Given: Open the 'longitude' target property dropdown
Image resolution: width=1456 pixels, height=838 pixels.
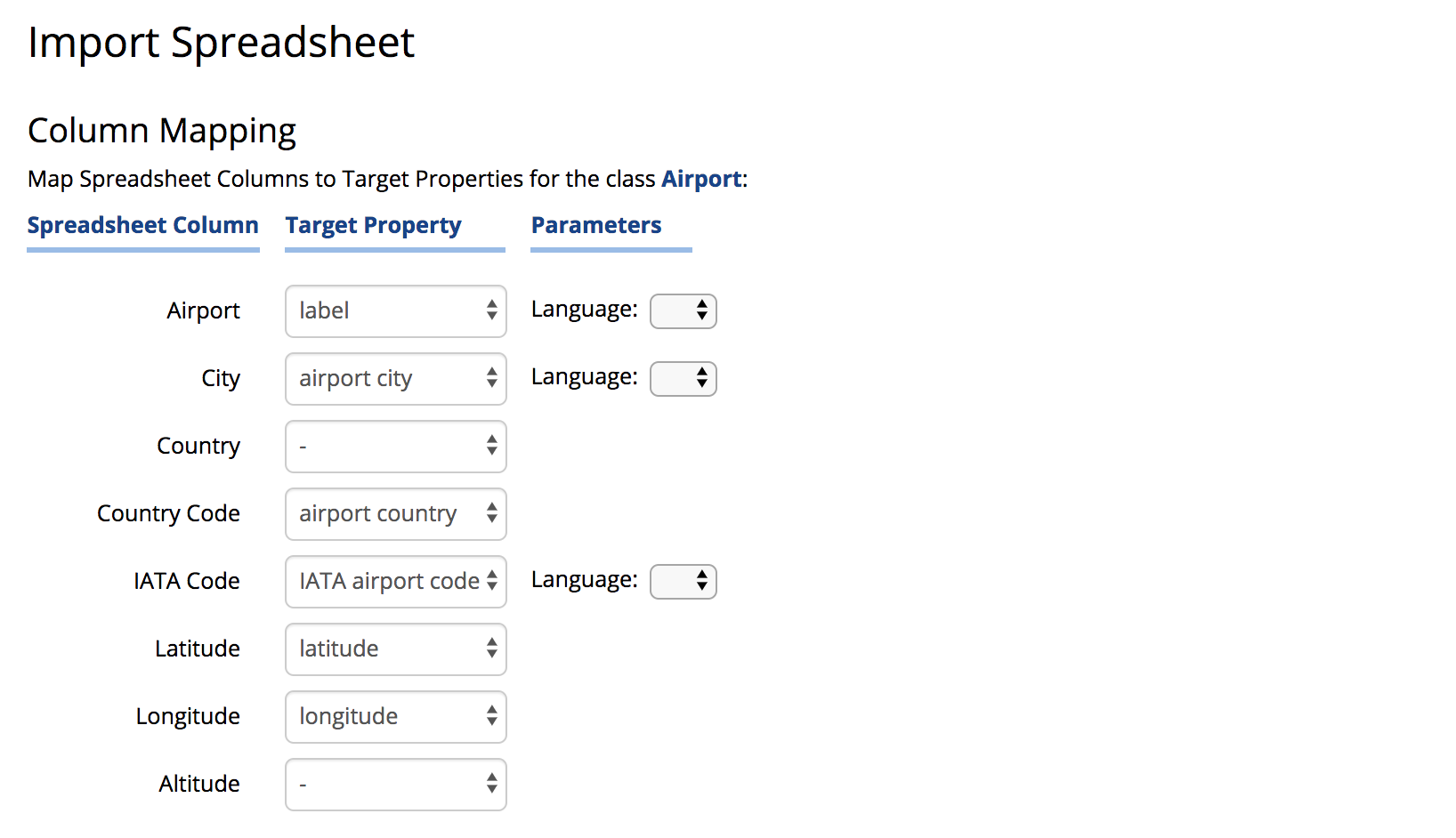Looking at the screenshot, I should click(395, 717).
